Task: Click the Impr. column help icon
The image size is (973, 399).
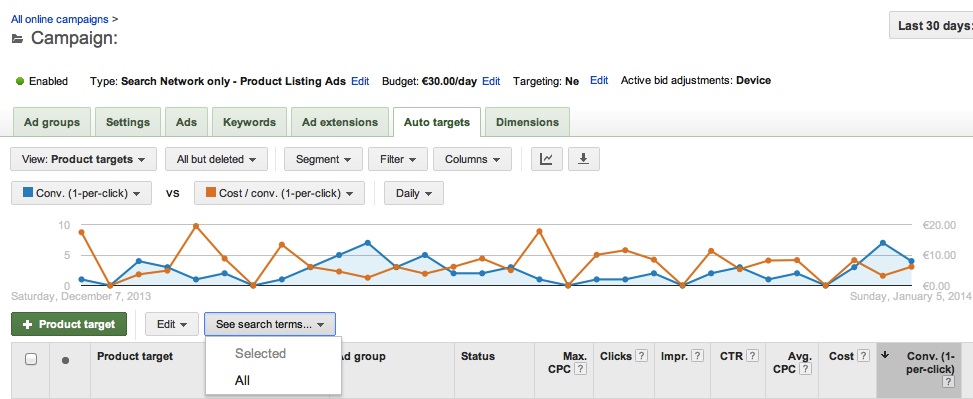Action: (697, 356)
